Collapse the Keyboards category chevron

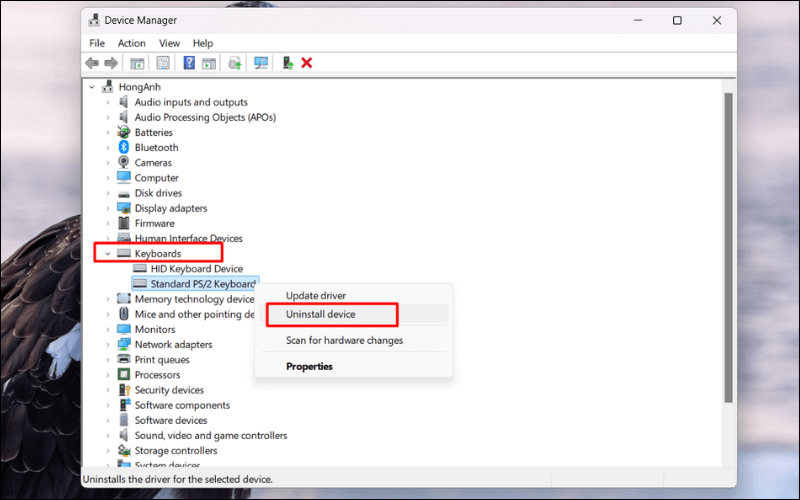(108, 254)
